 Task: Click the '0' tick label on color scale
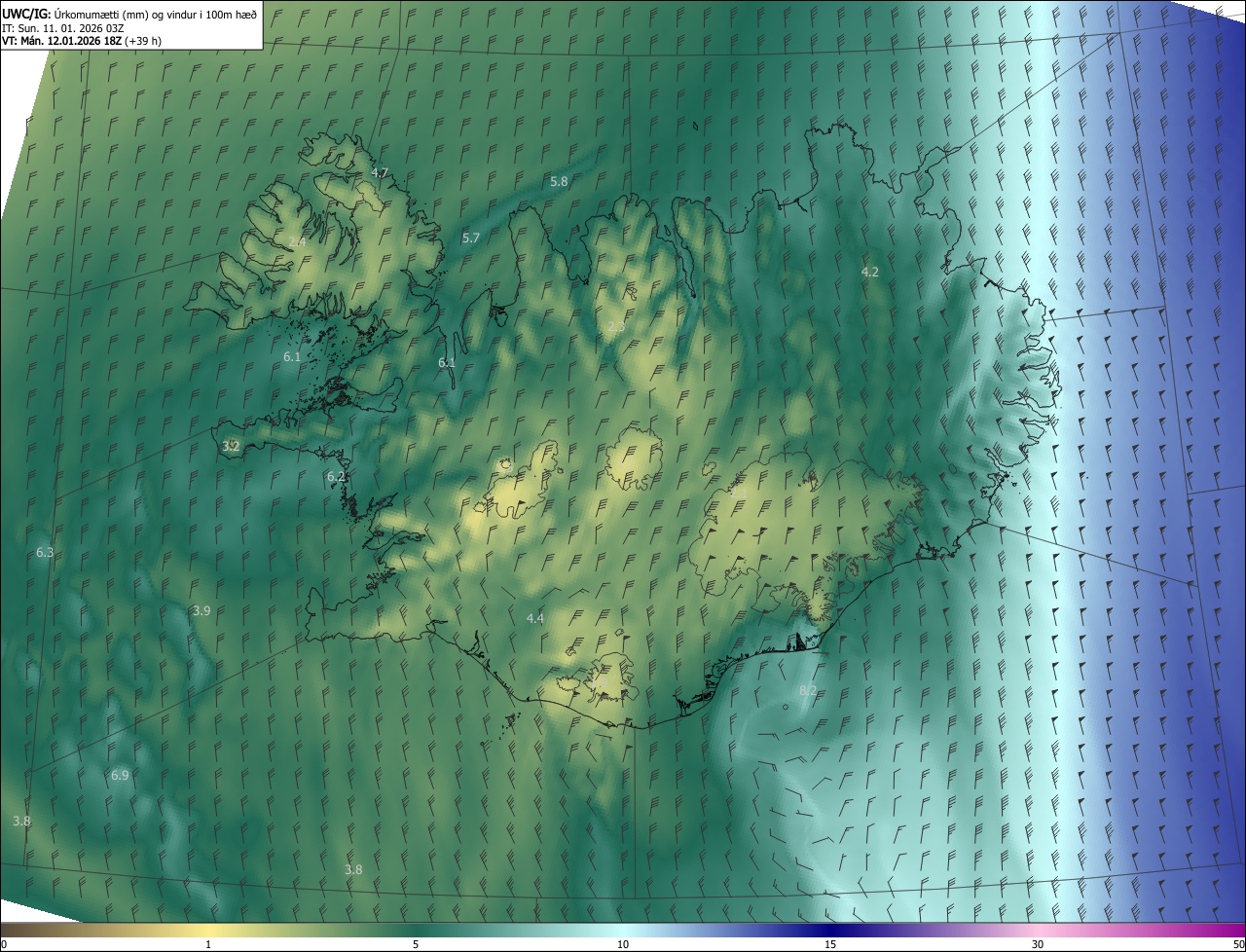tap(4, 944)
